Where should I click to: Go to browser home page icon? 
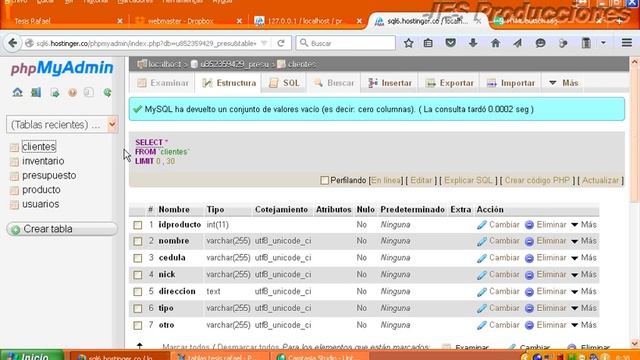495,43
